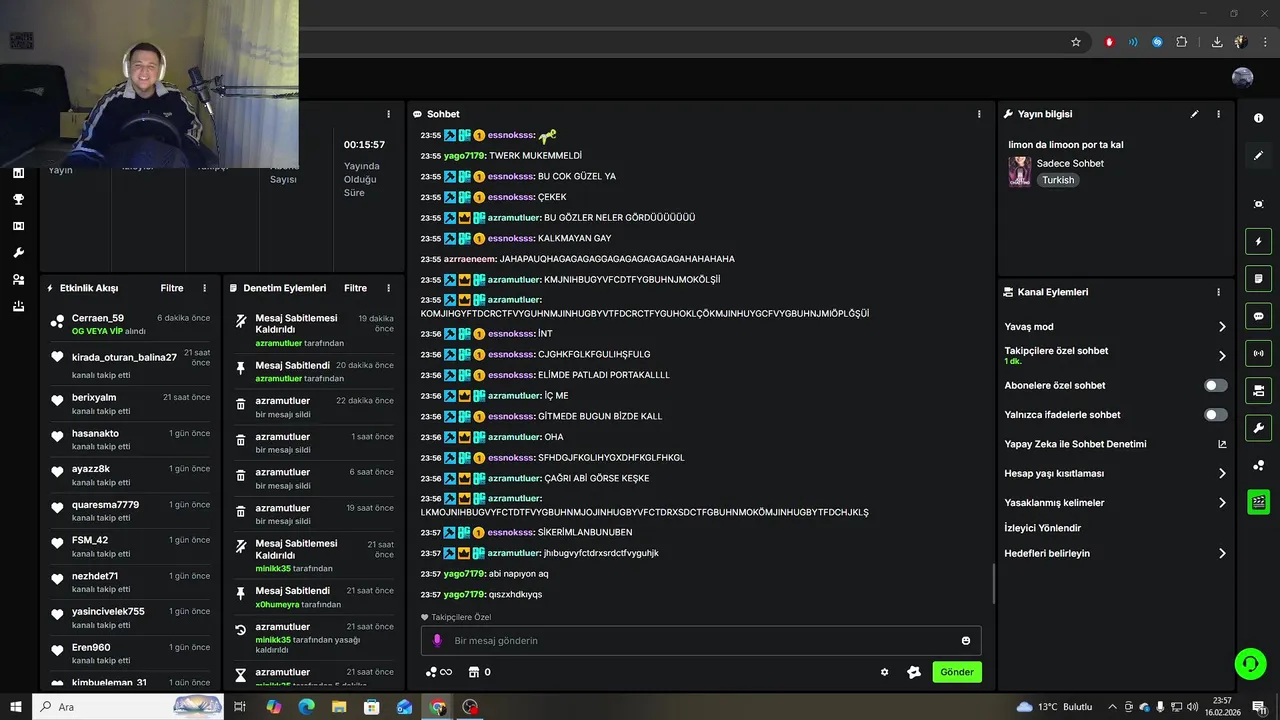Click x0humeyra moderator name
Viewport: 1280px width, 720px height.
278,604
